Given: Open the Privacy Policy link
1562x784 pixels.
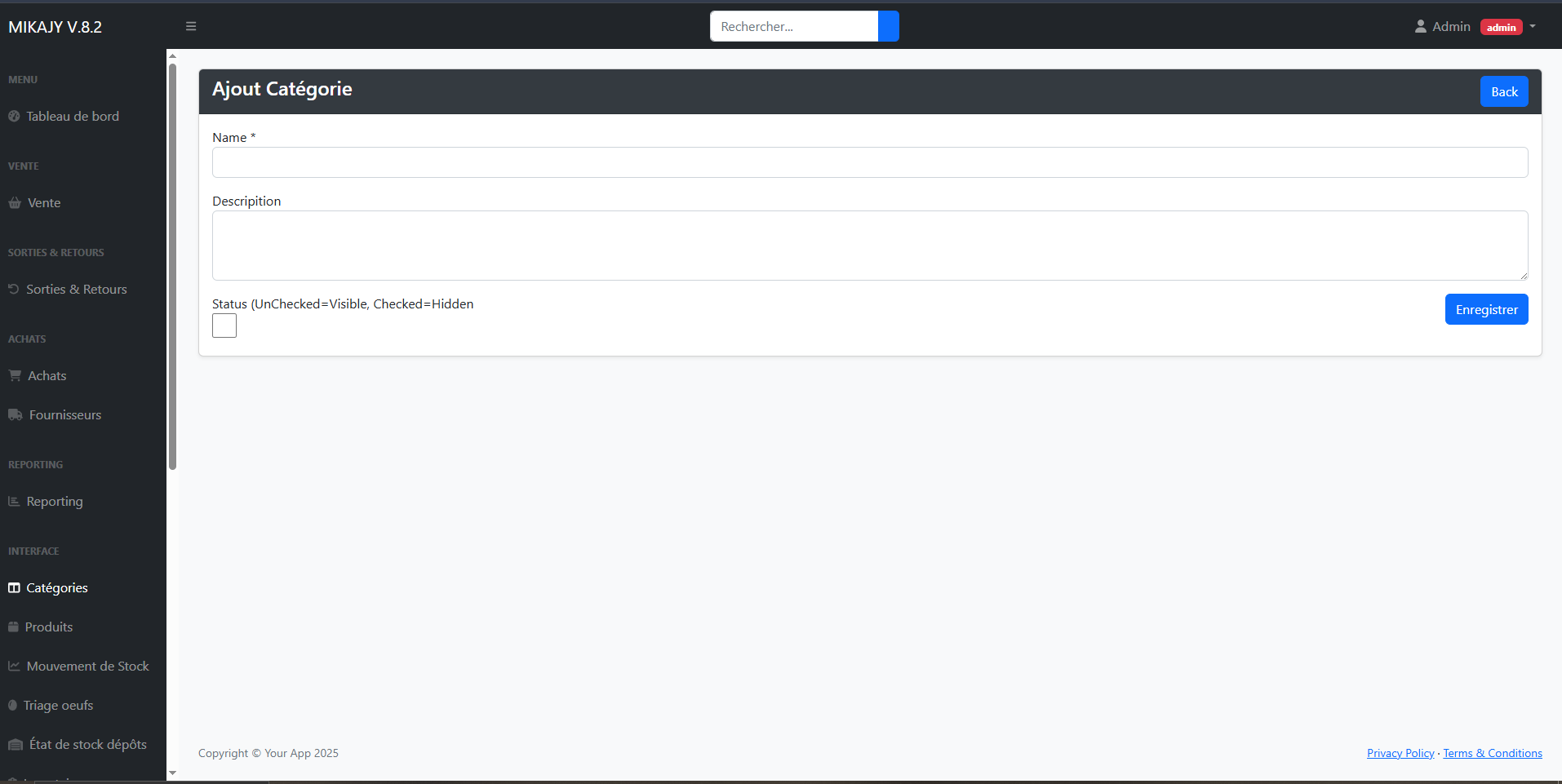Looking at the screenshot, I should (x=1400, y=753).
